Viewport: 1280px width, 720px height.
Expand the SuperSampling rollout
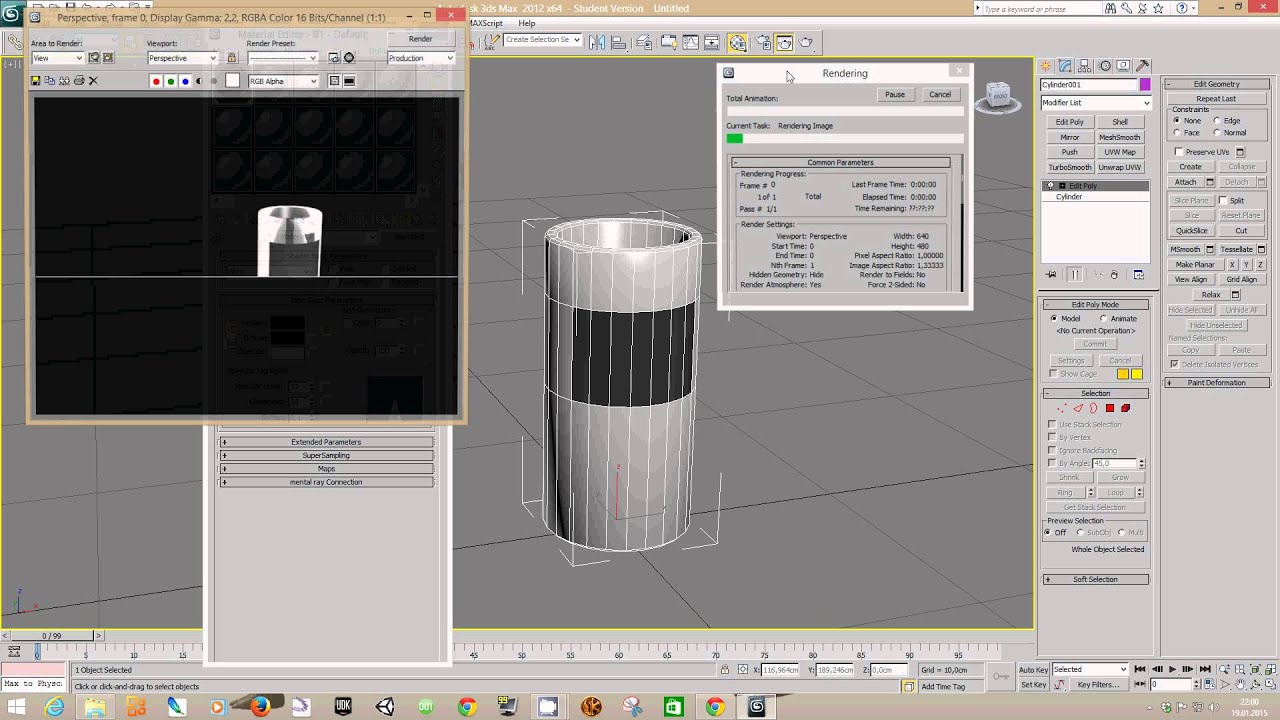pos(326,455)
